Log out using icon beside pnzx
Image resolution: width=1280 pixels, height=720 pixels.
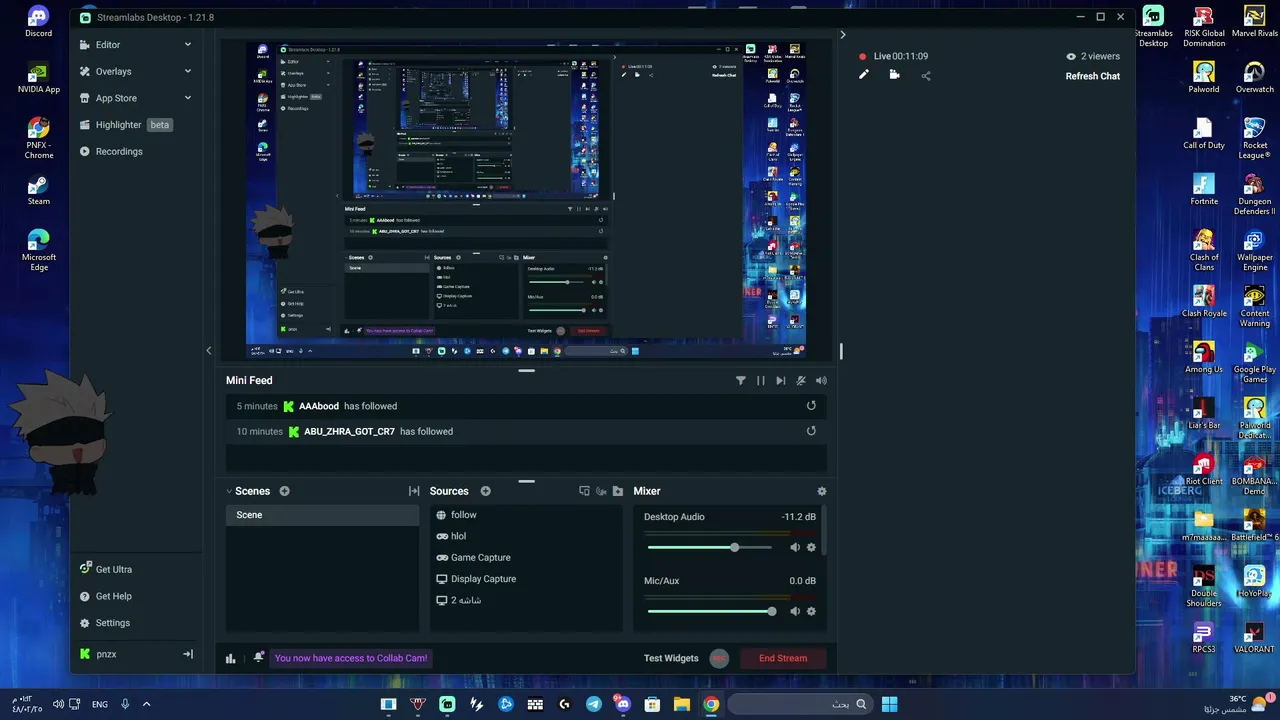[187, 654]
